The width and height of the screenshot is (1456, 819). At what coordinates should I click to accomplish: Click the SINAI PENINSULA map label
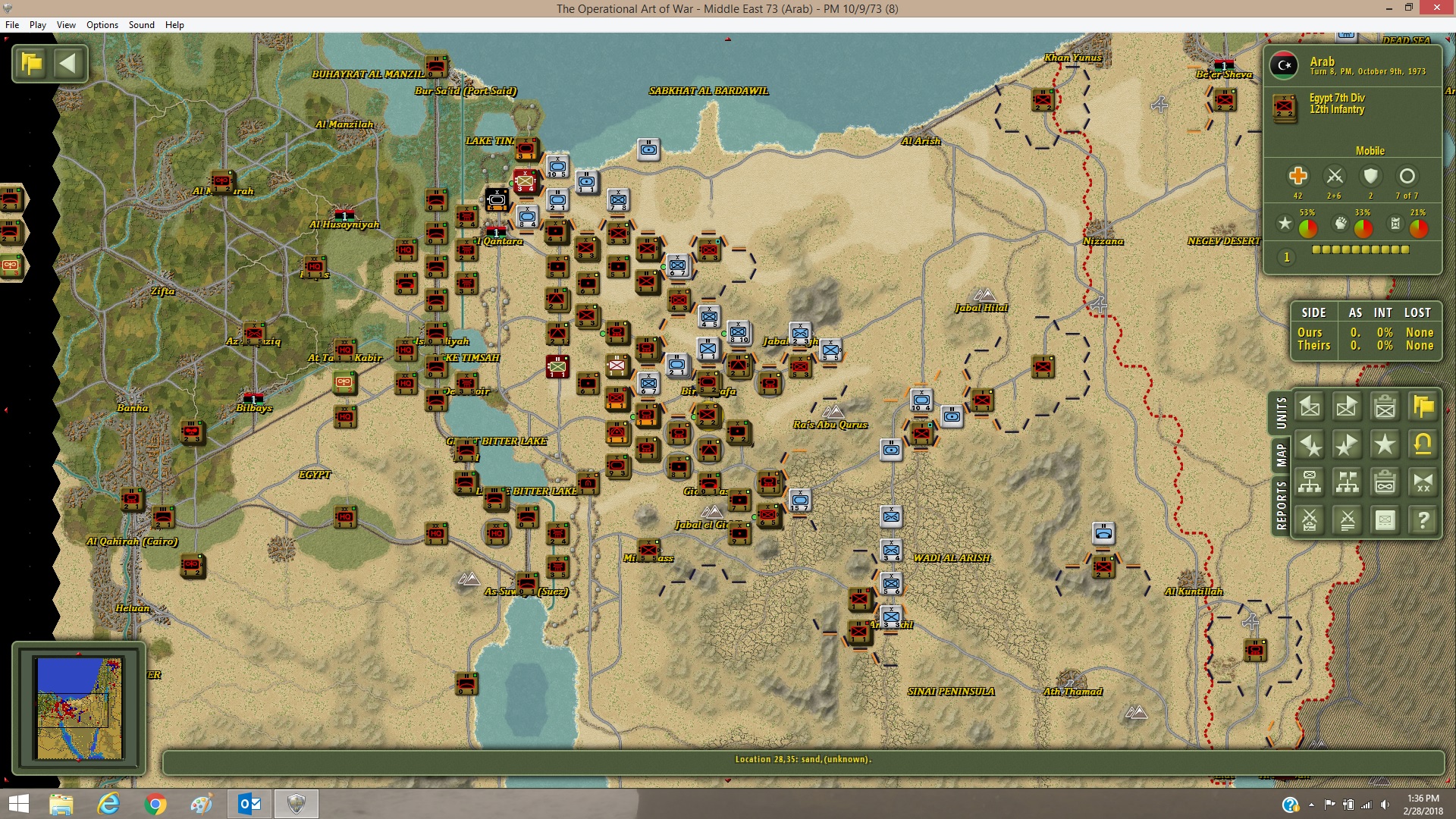tap(951, 692)
